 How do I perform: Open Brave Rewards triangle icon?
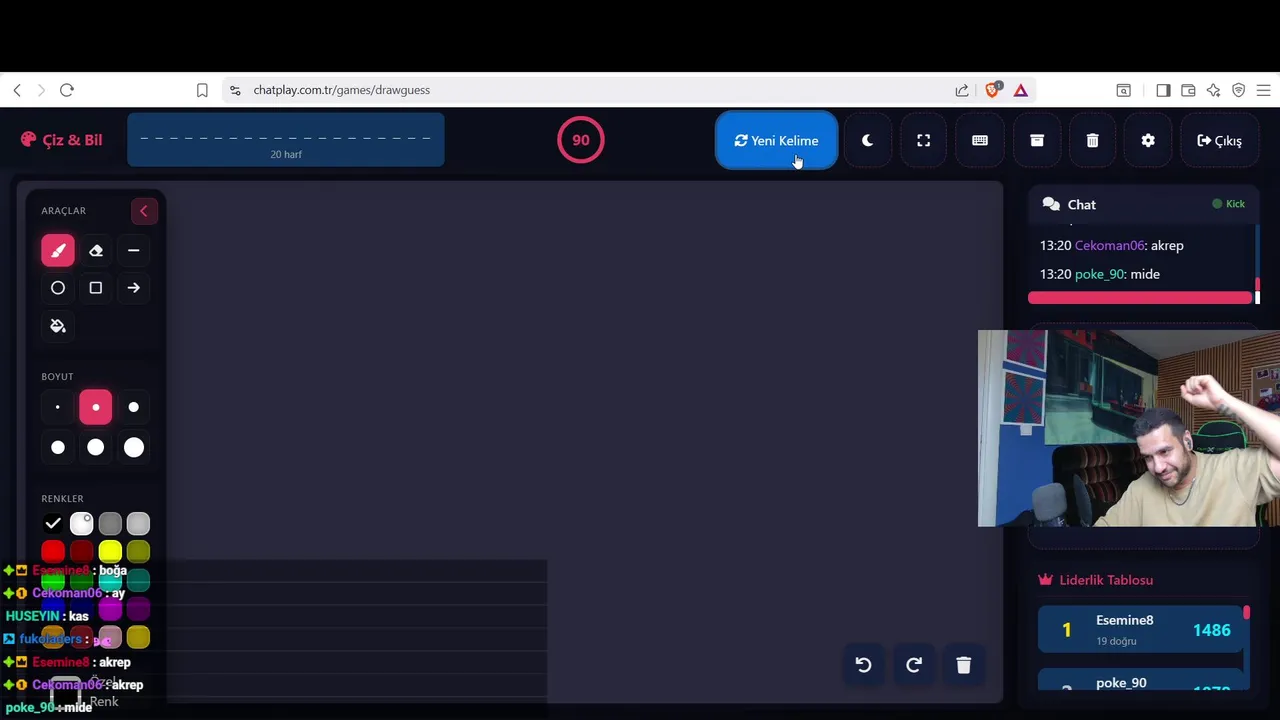[x=1020, y=90]
